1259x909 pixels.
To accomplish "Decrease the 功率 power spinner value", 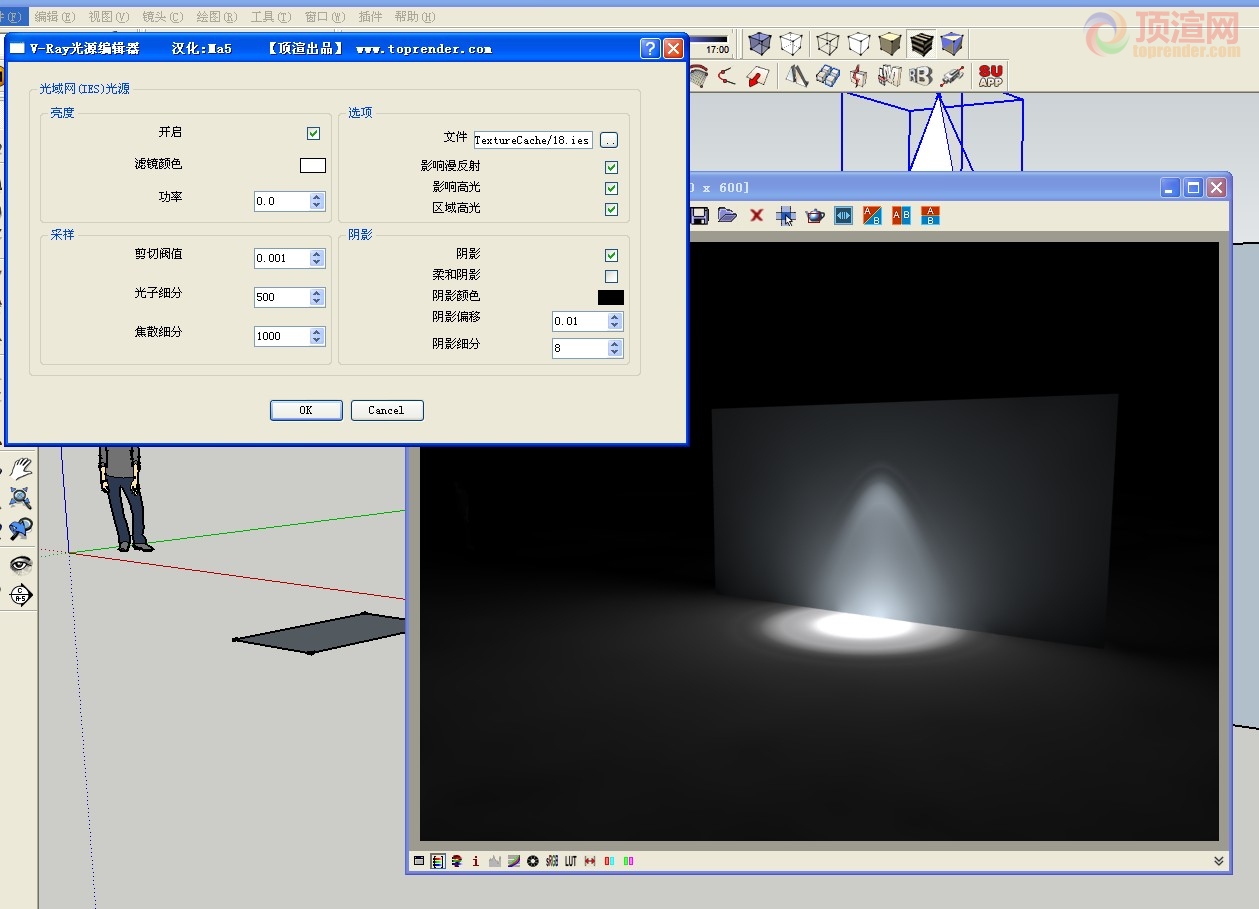I will 317,206.
